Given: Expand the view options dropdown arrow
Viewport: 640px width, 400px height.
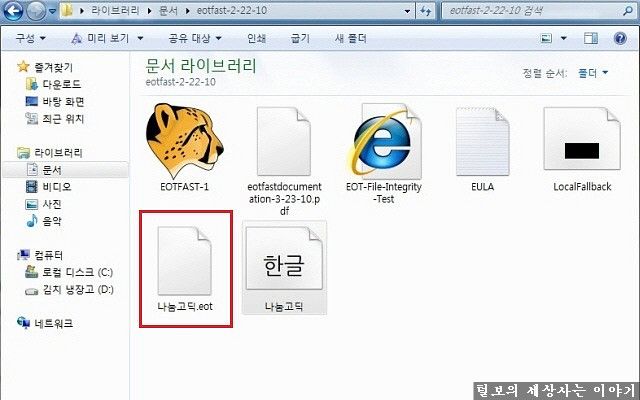Looking at the screenshot, I should tap(564, 38).
